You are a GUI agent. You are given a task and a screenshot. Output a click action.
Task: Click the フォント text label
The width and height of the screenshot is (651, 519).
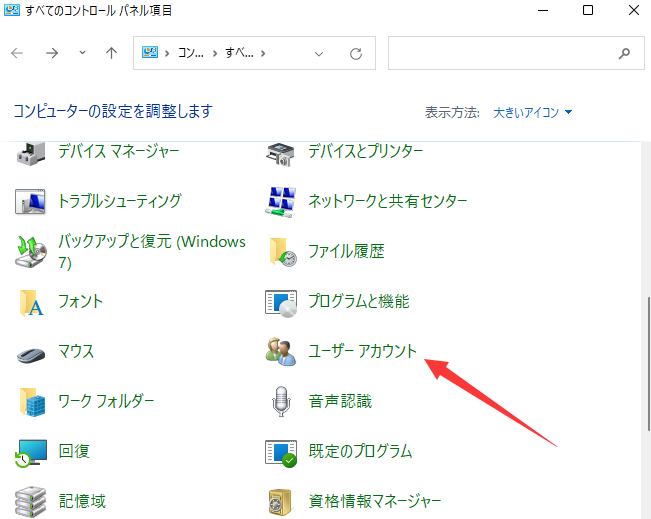click(x=81, y=301)
